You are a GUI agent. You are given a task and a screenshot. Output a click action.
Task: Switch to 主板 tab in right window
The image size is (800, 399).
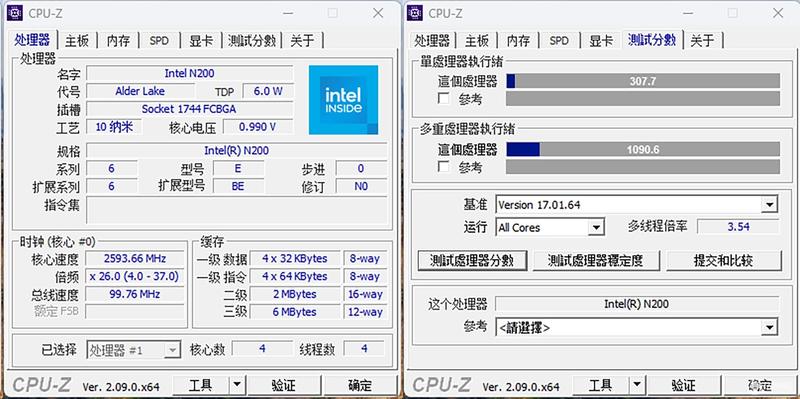(477, 41)
